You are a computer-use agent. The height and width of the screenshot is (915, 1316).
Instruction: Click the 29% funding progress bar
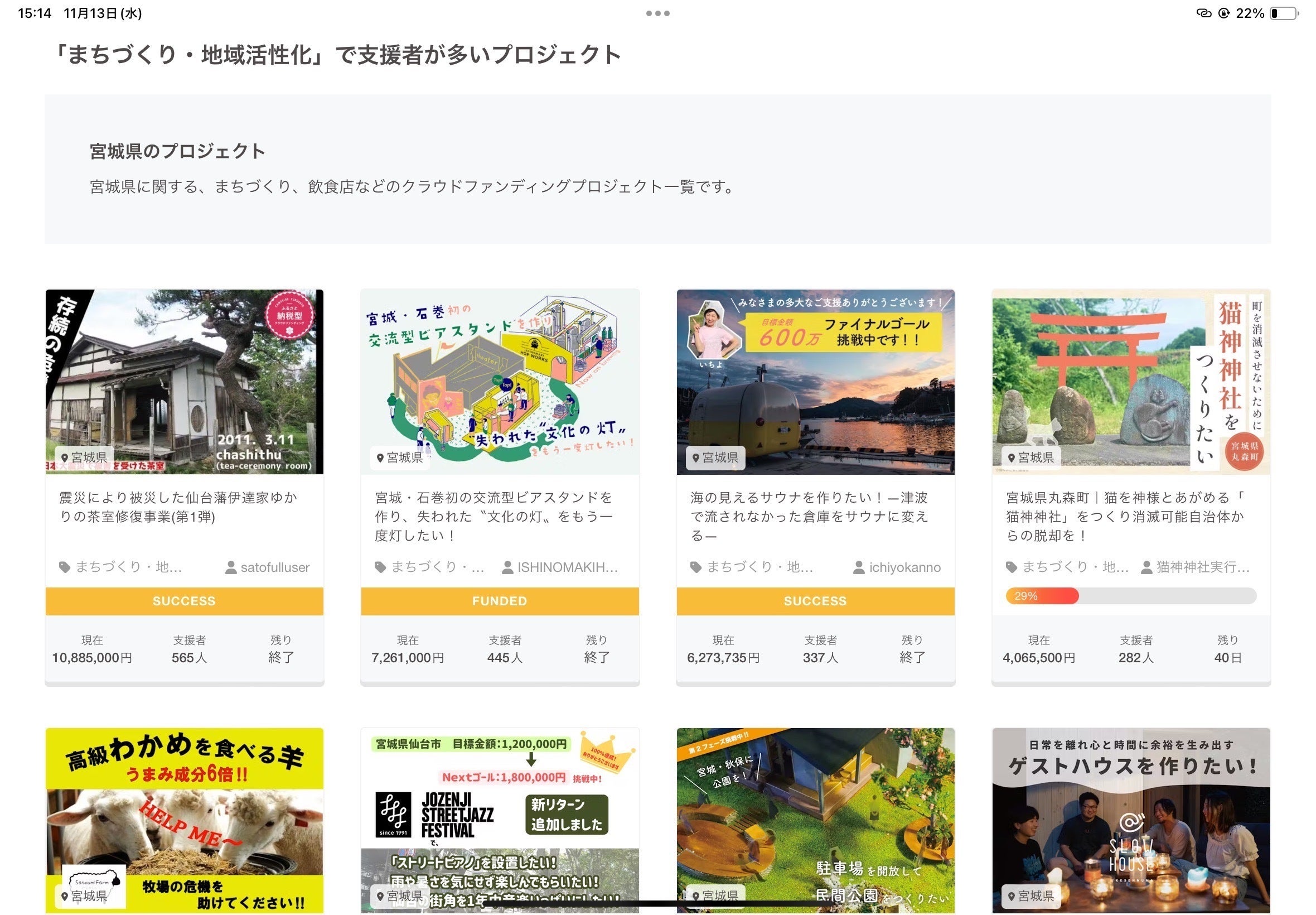pos(1130,596)
